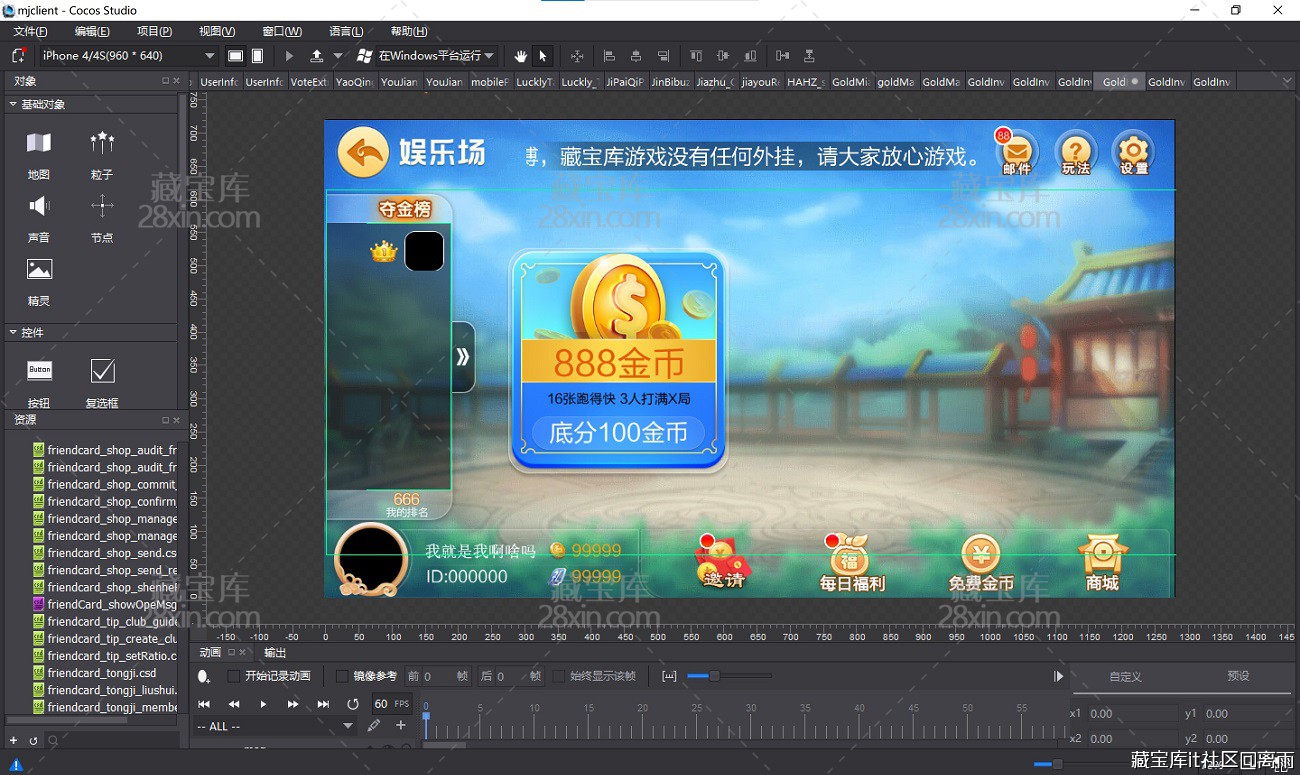This screenshot has height=775, width=1300.
Task: Open the 项目(P) menu
Action: [x=154, y=32]
